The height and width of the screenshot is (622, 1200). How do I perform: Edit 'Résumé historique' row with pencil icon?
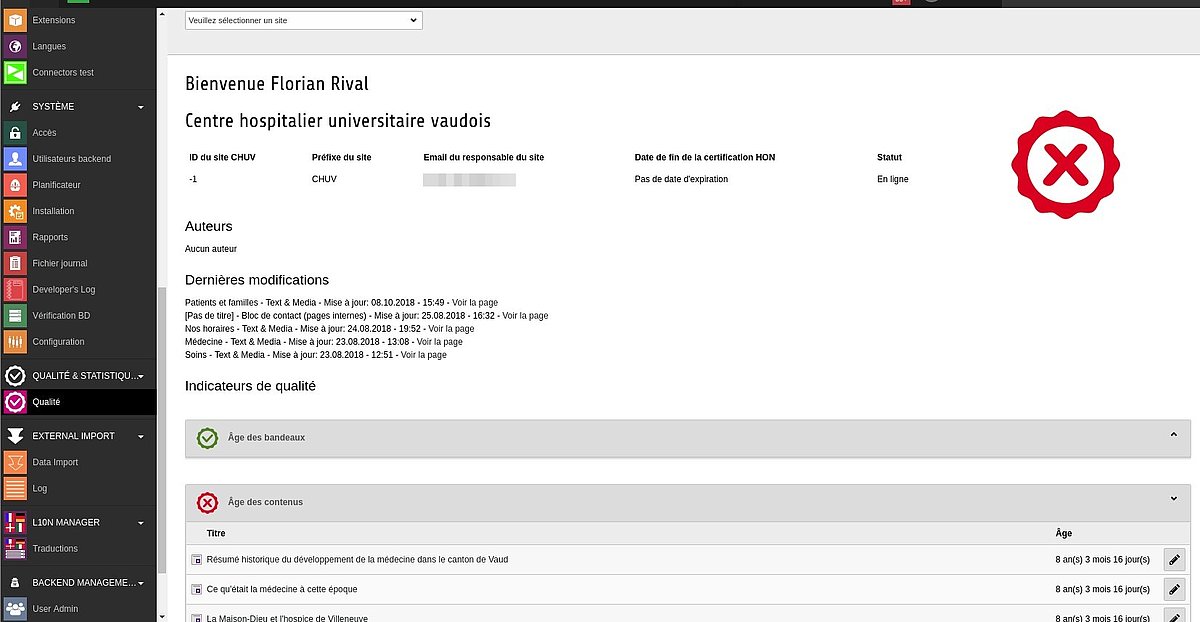click(x=1175, y=560)
